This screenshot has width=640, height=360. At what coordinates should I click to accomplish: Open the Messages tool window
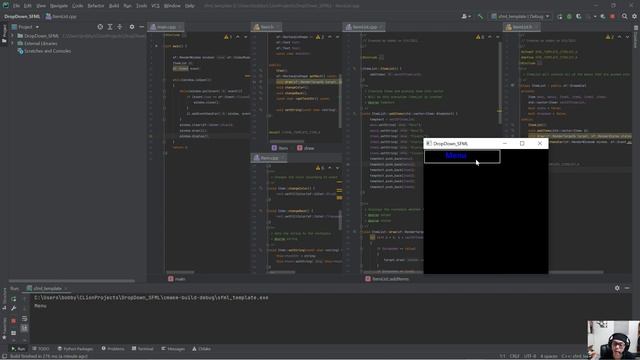pos(173,349)
